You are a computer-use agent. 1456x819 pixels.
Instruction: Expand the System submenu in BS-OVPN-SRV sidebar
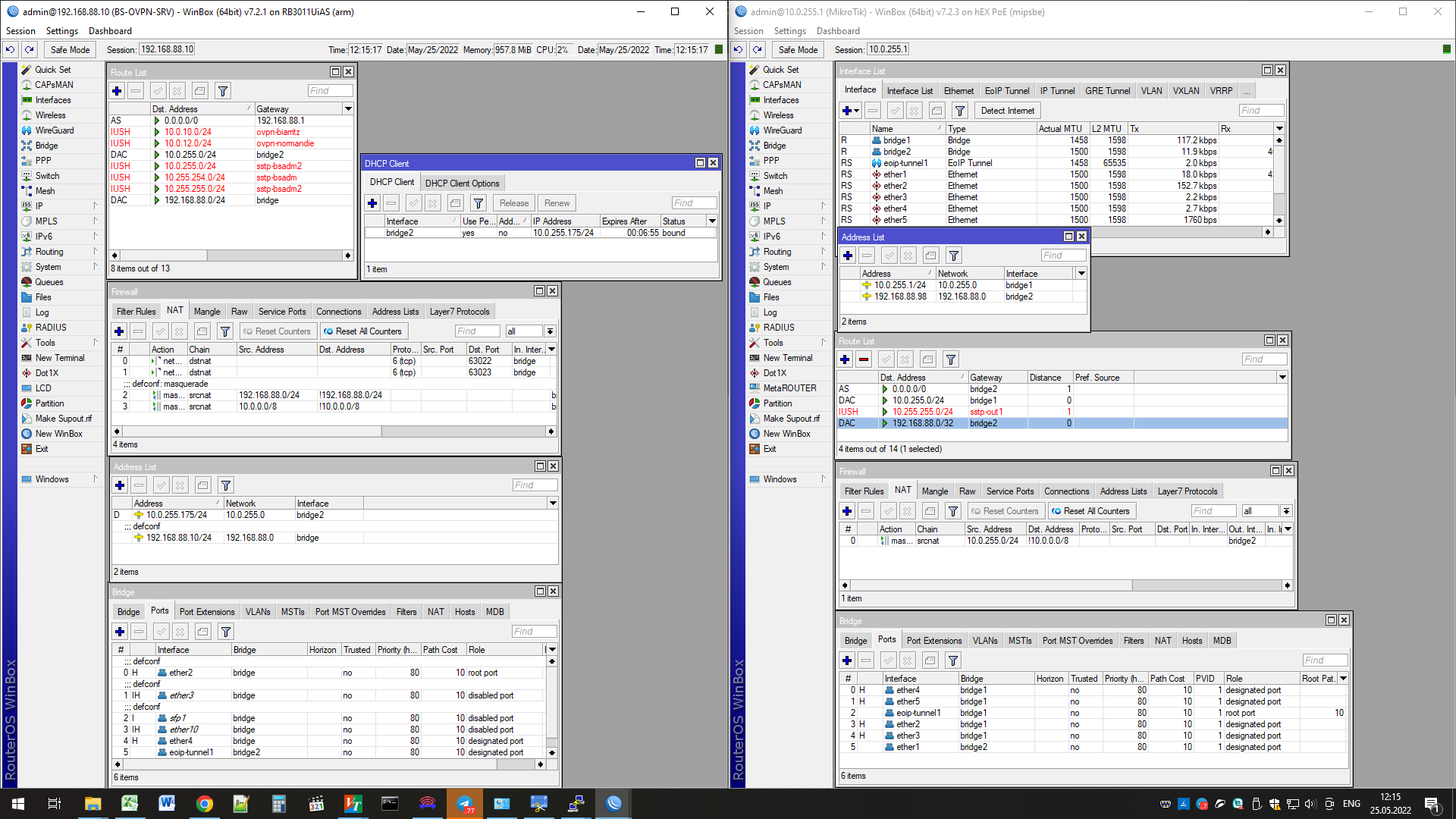tap(96, 267)
